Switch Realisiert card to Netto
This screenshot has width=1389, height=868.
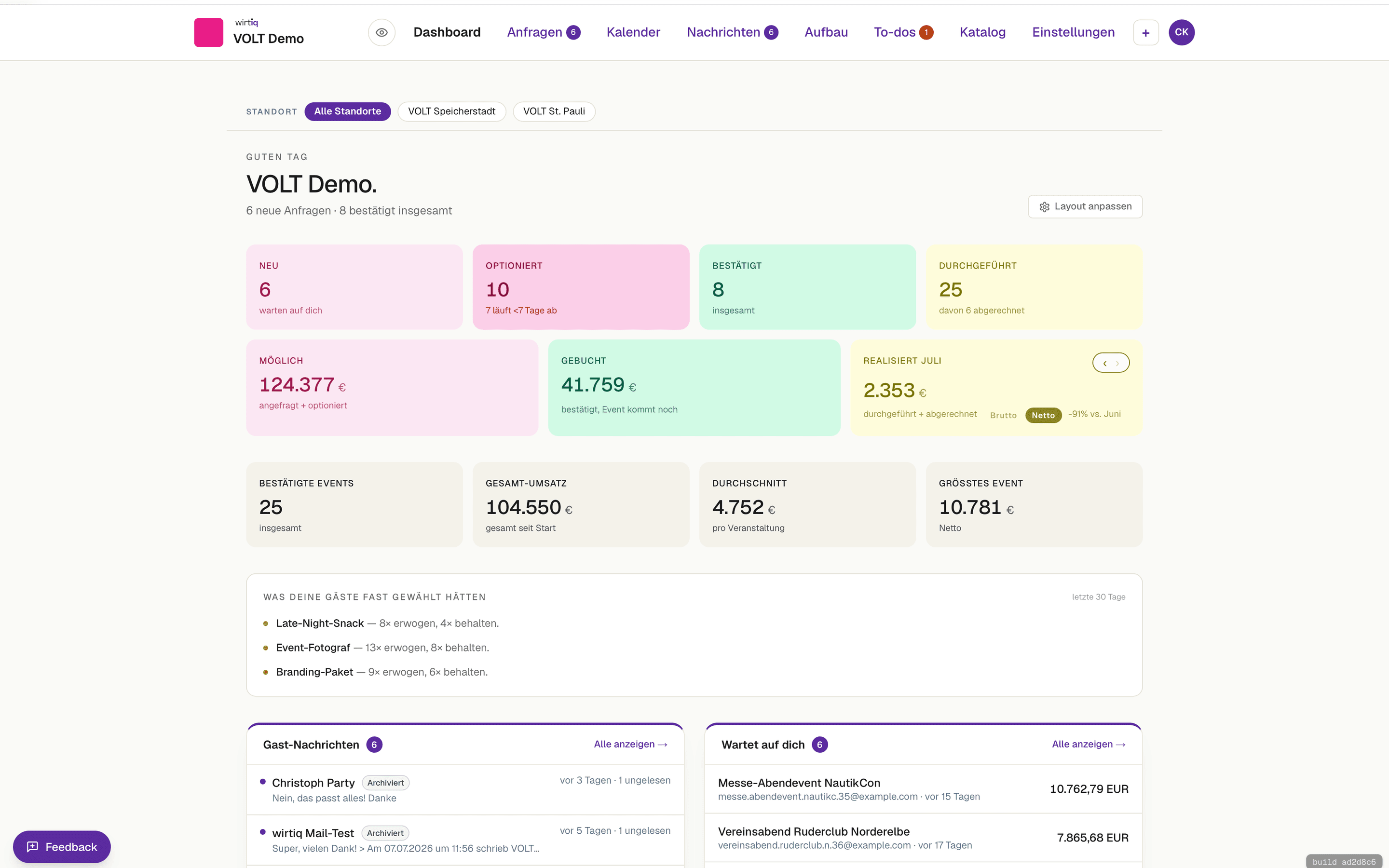click(1043, 415)
